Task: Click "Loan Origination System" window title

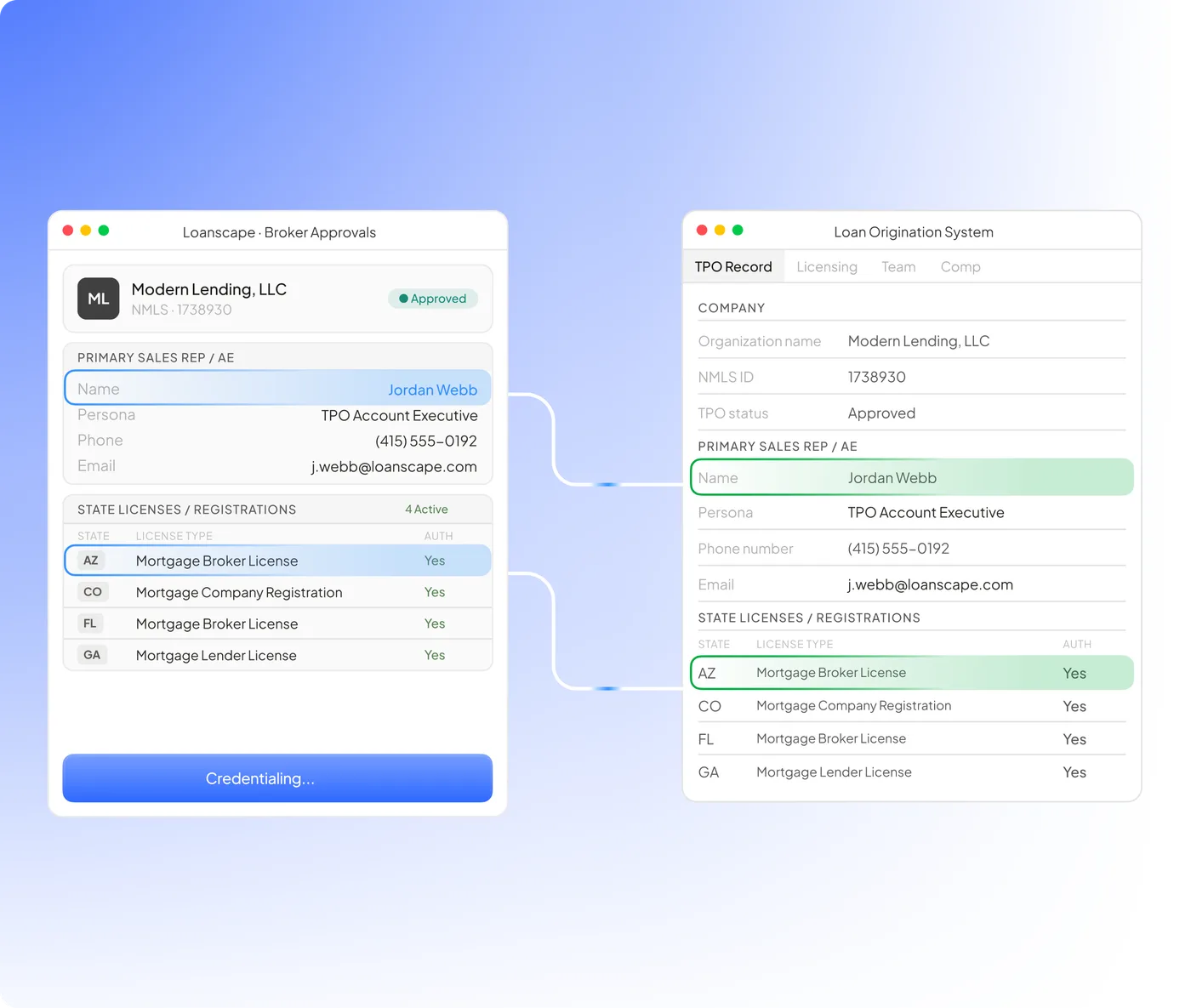Action: (914, 232)
